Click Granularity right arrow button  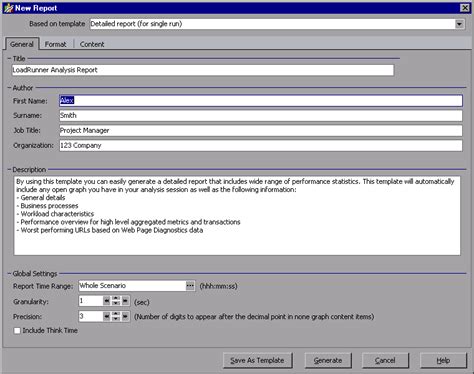[125, 301]
